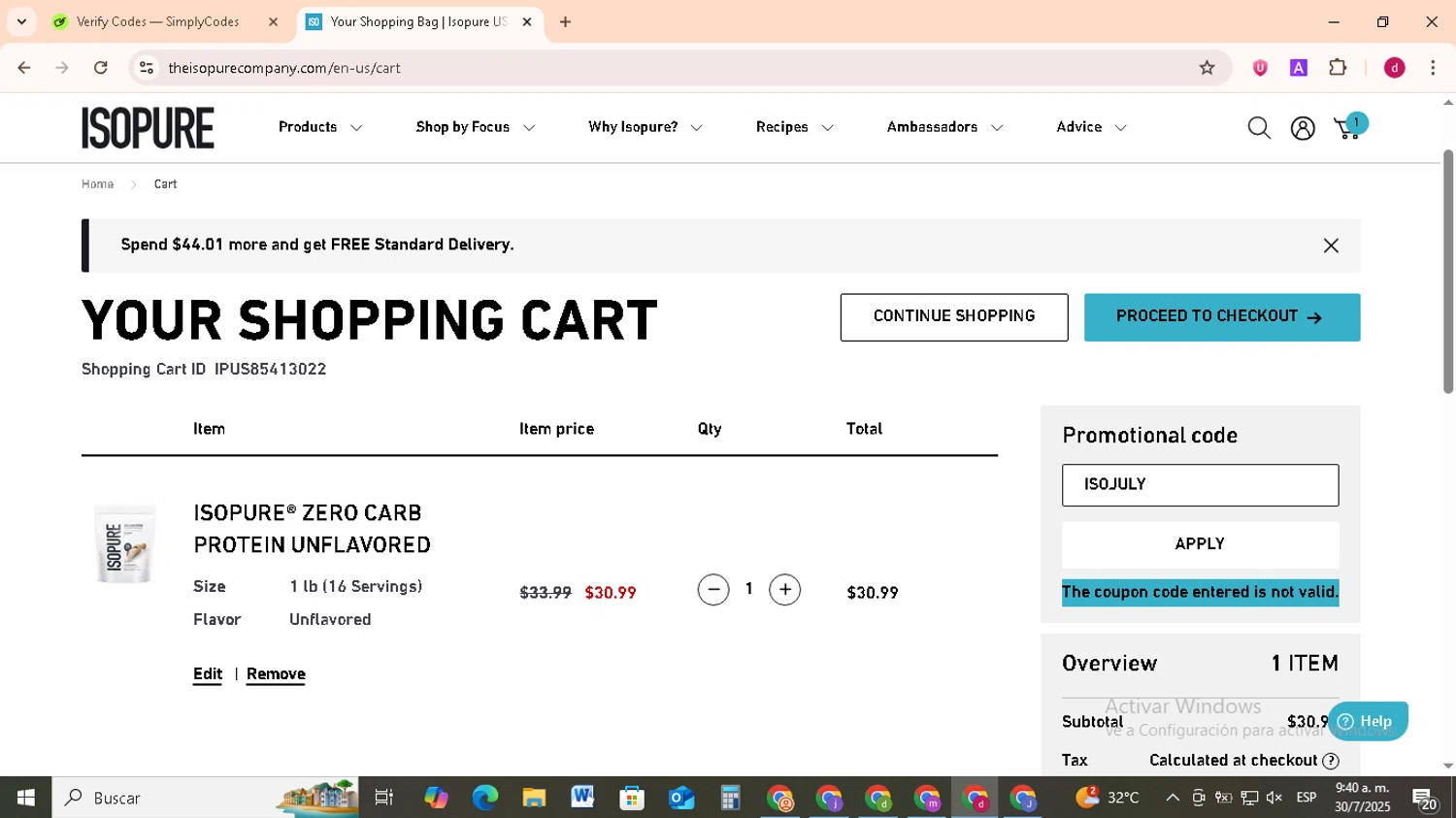Screen dimensions: 1456x818
Task: Open the Copilot taskbar icon
Action: pyautogui.click(x=436, y=798)
